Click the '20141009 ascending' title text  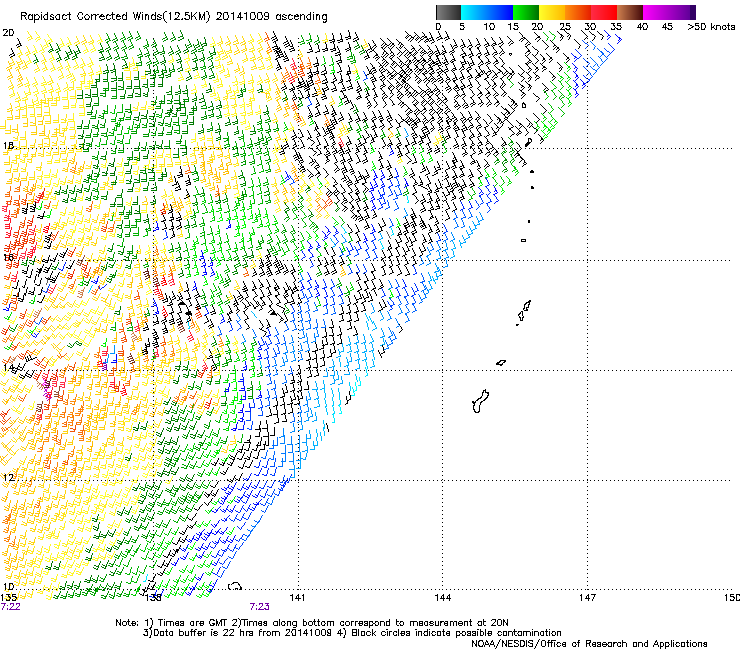pos(272,16)
